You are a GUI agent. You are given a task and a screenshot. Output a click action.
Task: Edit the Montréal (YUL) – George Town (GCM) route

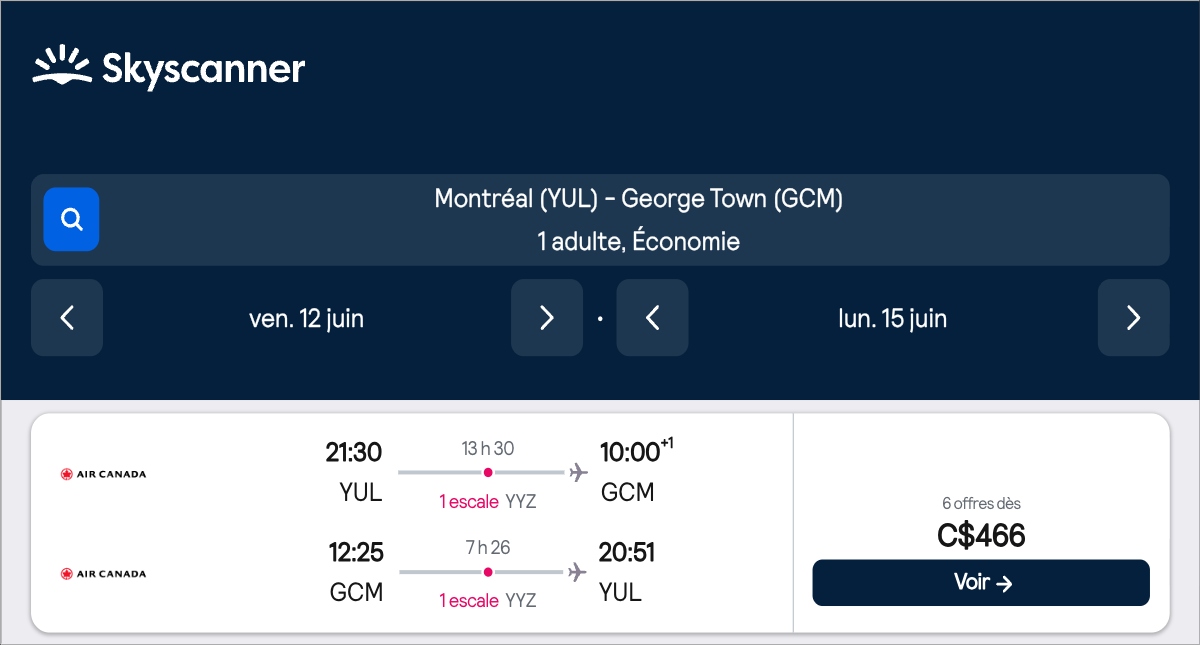pos(638,199)
